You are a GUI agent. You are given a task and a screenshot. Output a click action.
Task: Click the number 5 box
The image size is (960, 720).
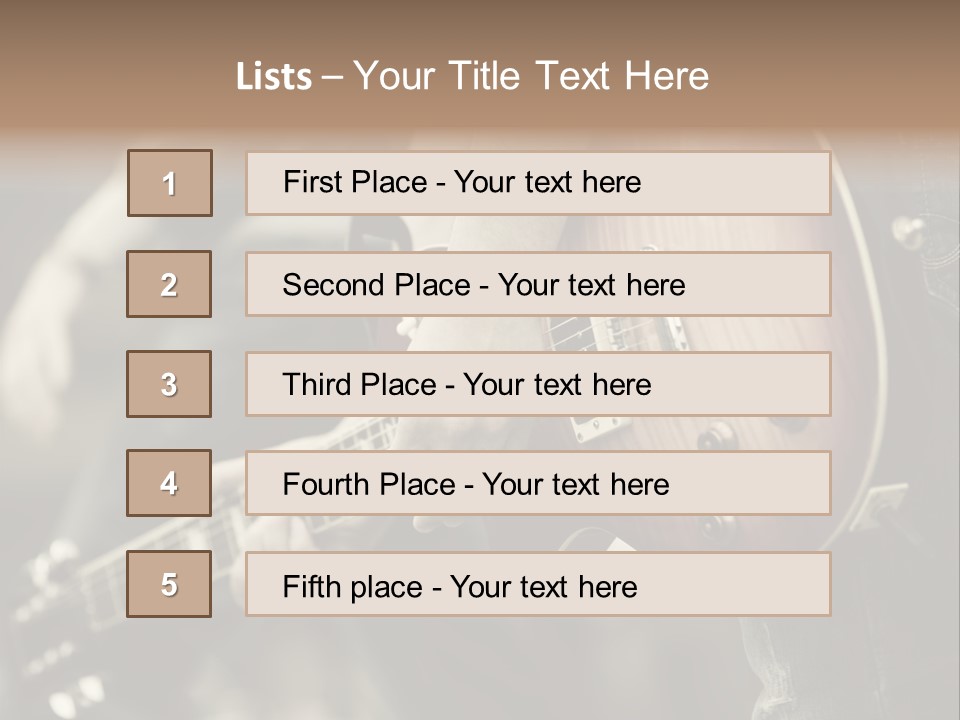pyautogui.click(x=169, y=584)
